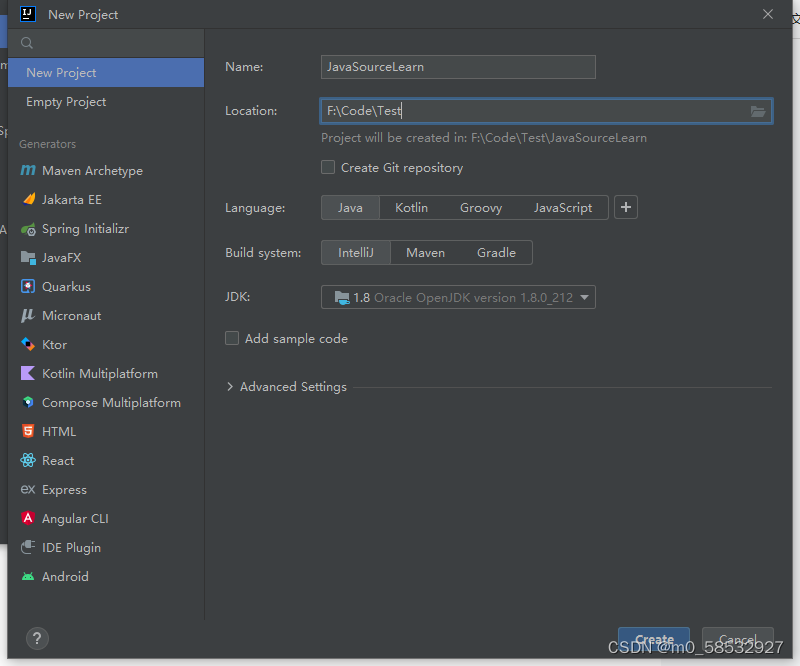Choose React generator label
Viewport: 800px width, 666px height.
coord(58,461)
